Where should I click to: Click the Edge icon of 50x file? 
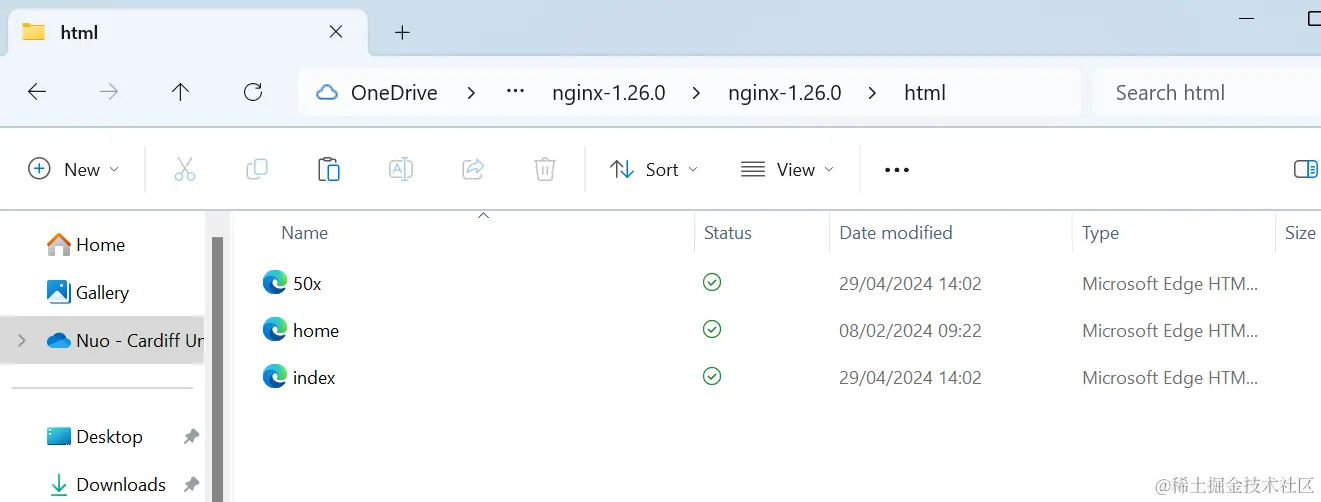point(275,283)
